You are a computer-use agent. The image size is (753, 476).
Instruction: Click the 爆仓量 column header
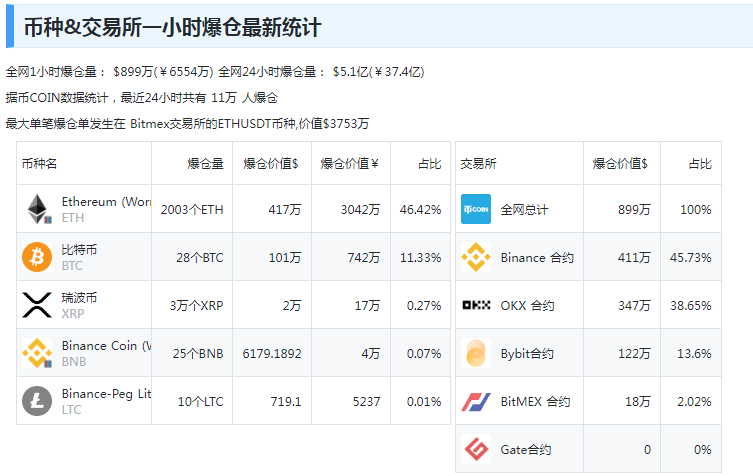tap(206, 164)
